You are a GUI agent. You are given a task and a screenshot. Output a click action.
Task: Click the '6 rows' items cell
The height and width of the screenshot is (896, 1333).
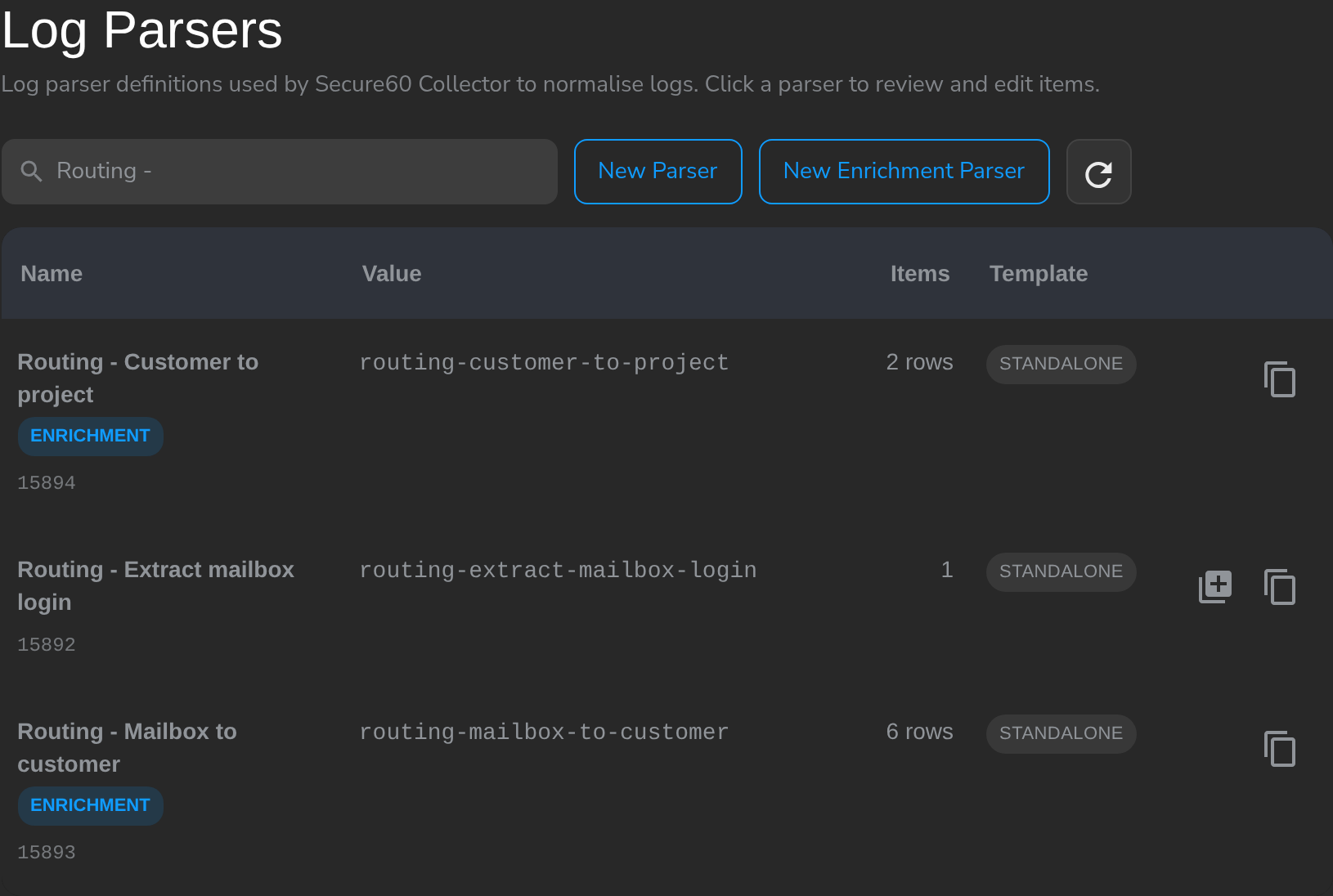coord(919,732)
